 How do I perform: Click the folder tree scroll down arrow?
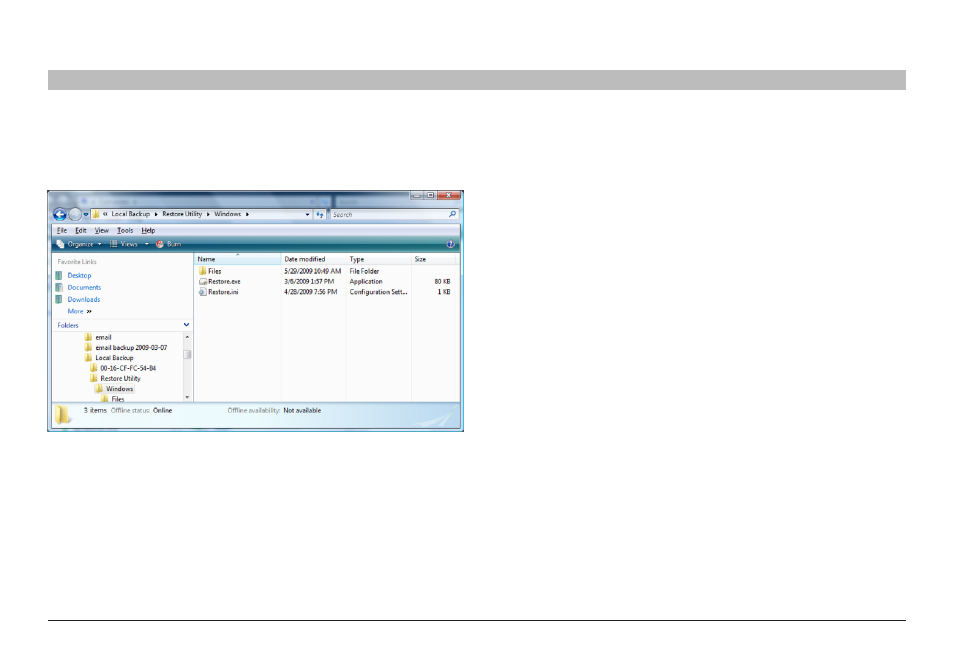187,397
